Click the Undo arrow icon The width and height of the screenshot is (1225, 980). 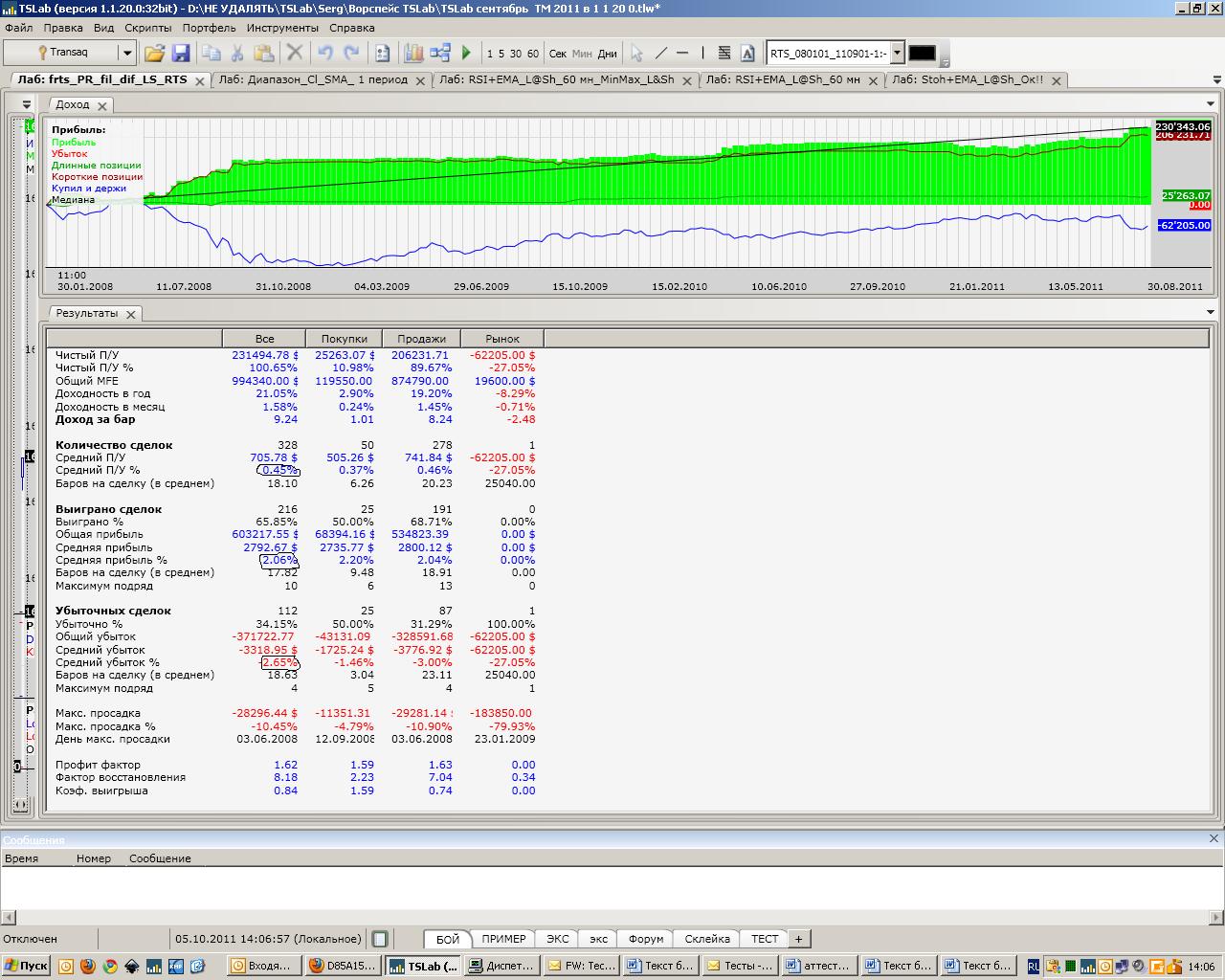coord(325,54)
